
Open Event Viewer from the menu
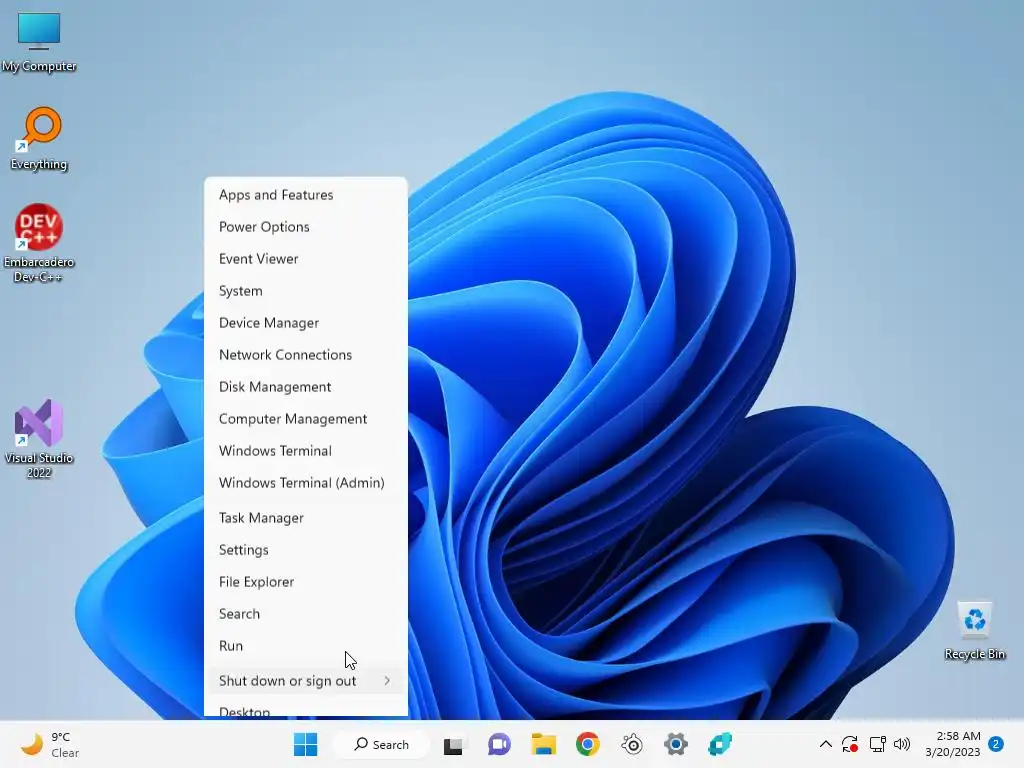pos(306,259)
